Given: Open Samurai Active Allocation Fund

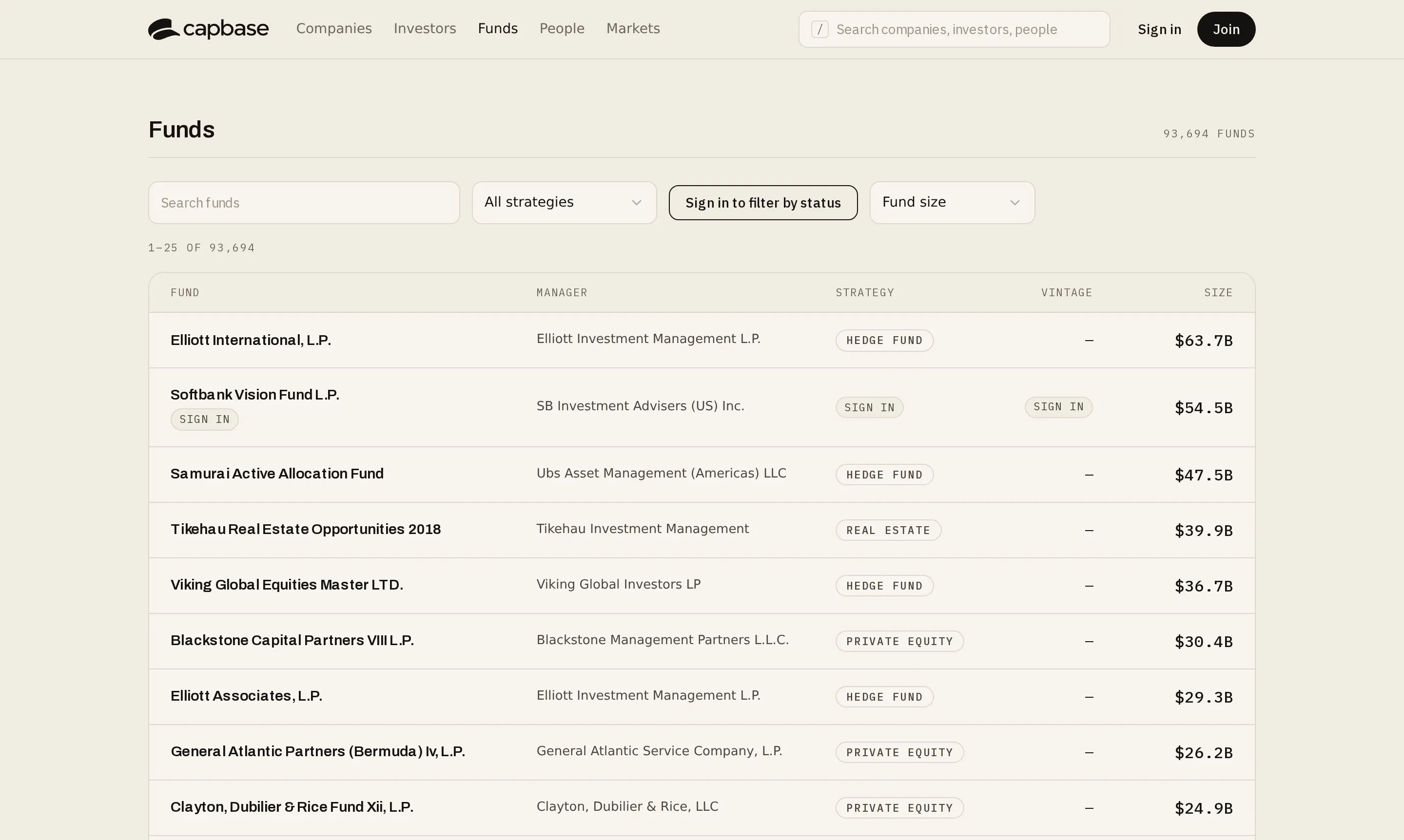Looking at the screenshot, I should 277,474.
